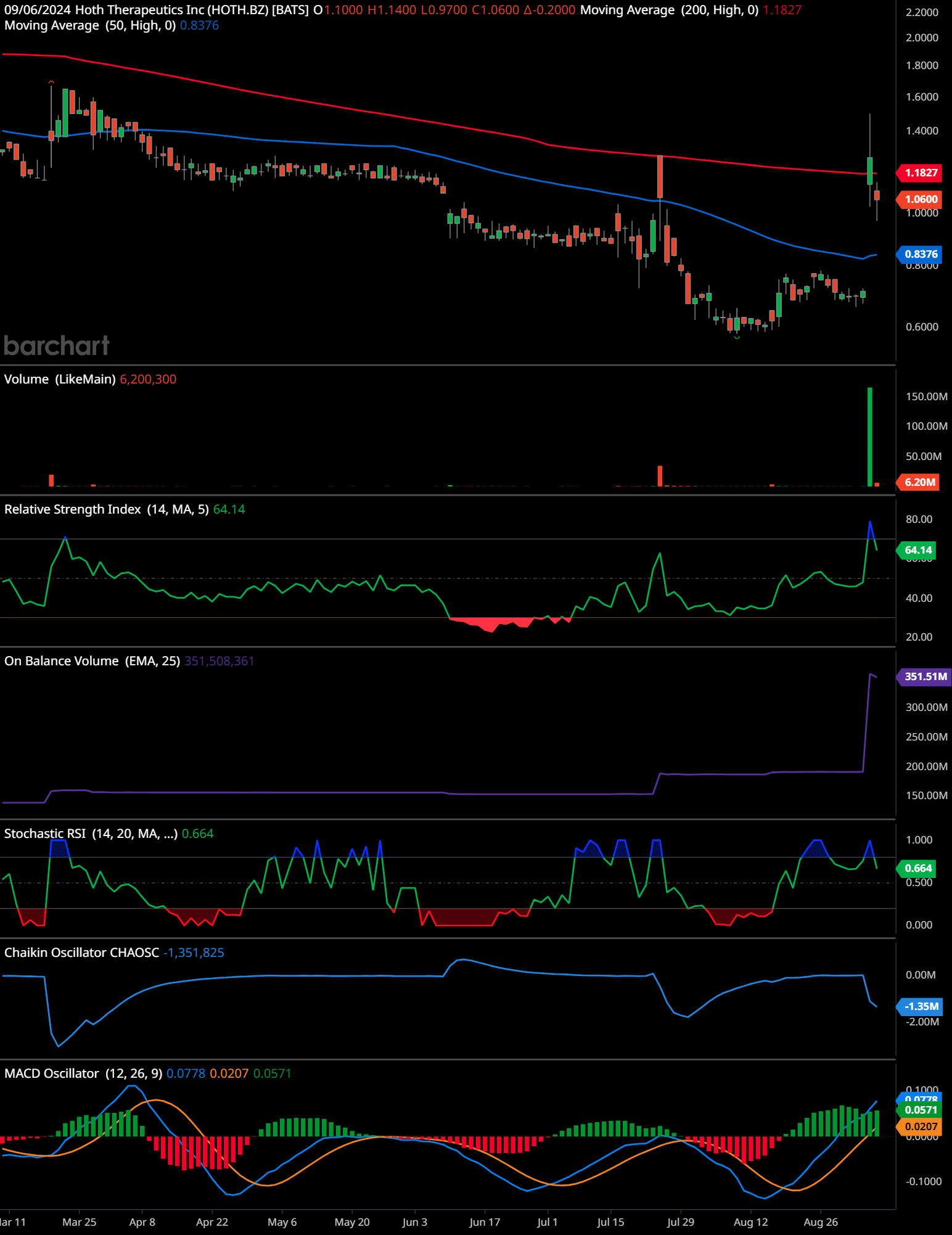Click the last price tag 1.0600
This screenshot has height=1235, width=952.
[x=921, y=199]
